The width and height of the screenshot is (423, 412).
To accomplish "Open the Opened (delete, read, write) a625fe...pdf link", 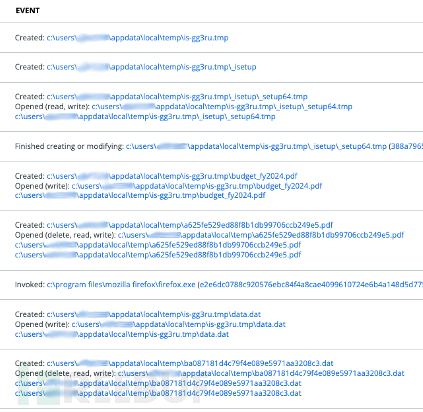I will [261, 235].
